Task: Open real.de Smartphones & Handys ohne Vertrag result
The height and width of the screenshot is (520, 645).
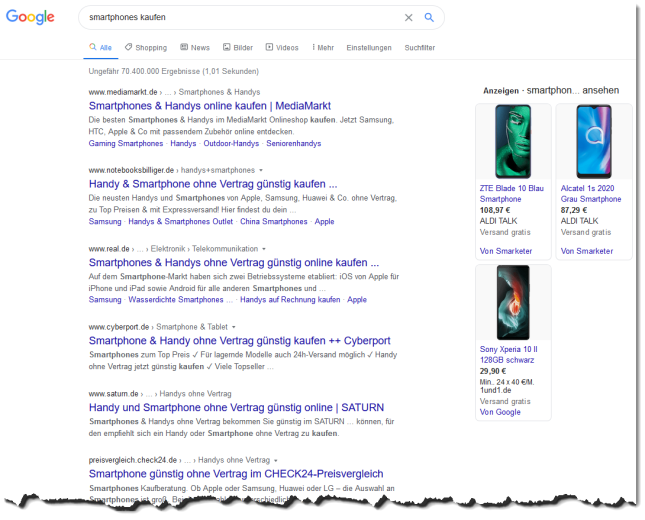Action: (234, 262)
